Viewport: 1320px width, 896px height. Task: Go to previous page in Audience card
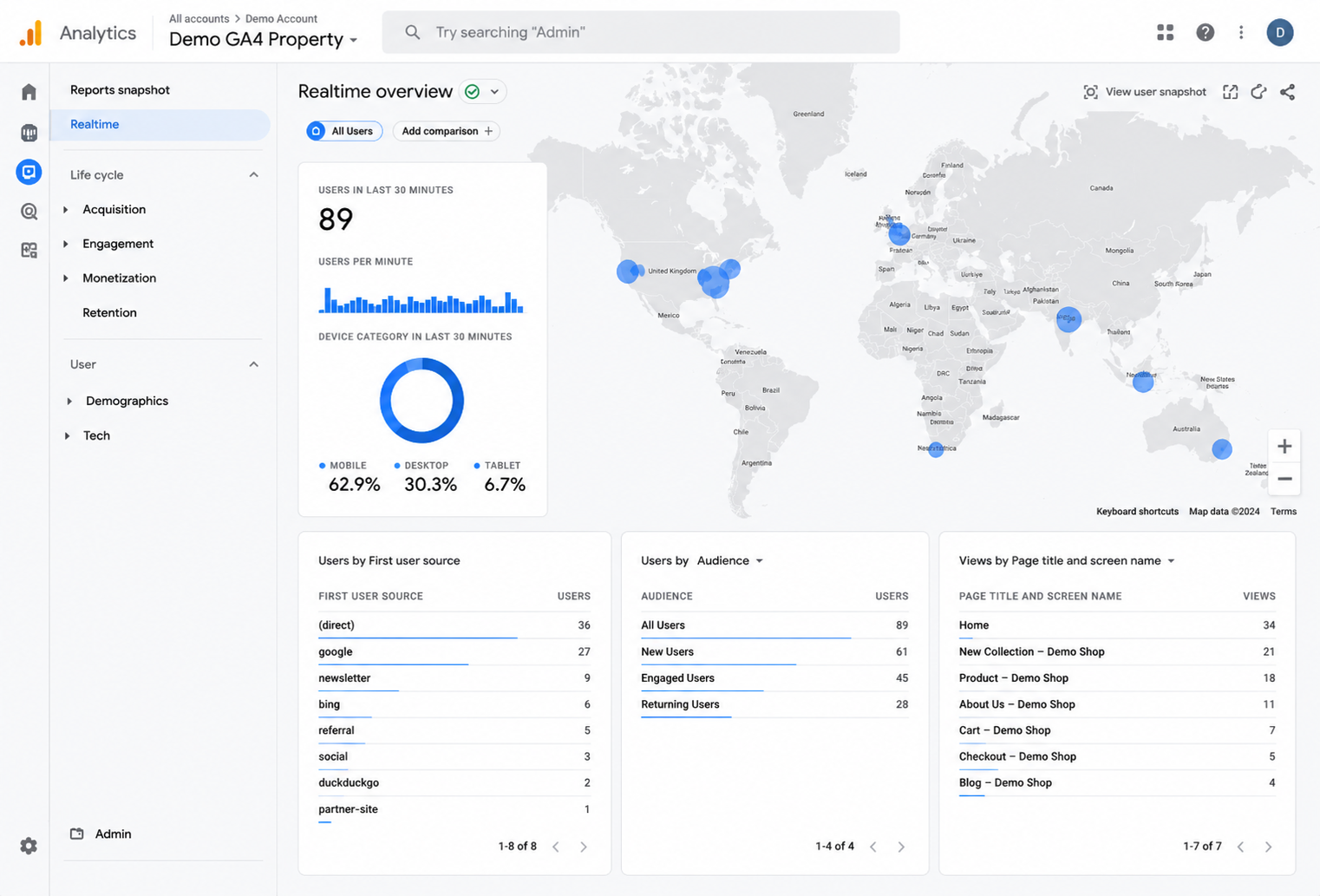tap(873, 847)
